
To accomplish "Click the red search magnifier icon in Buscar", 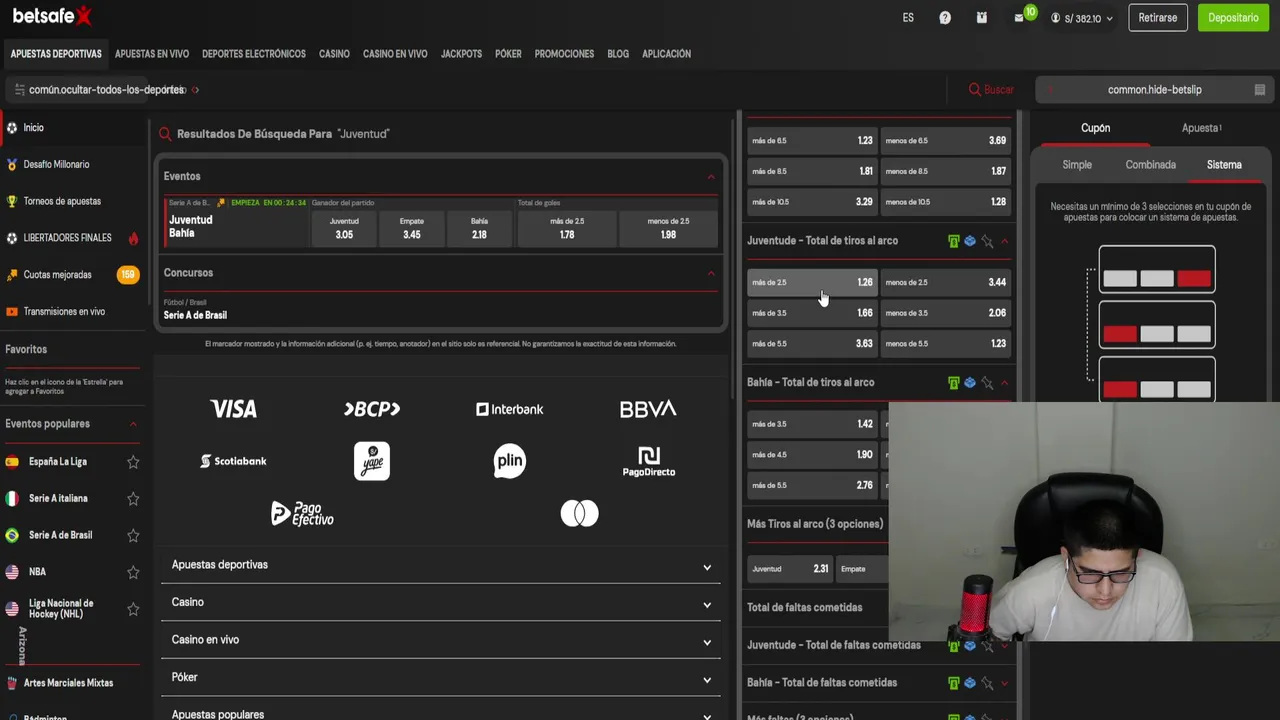I will point(974,90).
